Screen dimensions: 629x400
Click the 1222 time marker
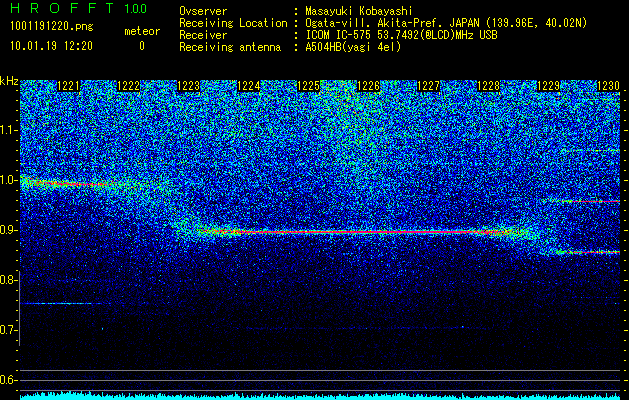tap(129, 86)
